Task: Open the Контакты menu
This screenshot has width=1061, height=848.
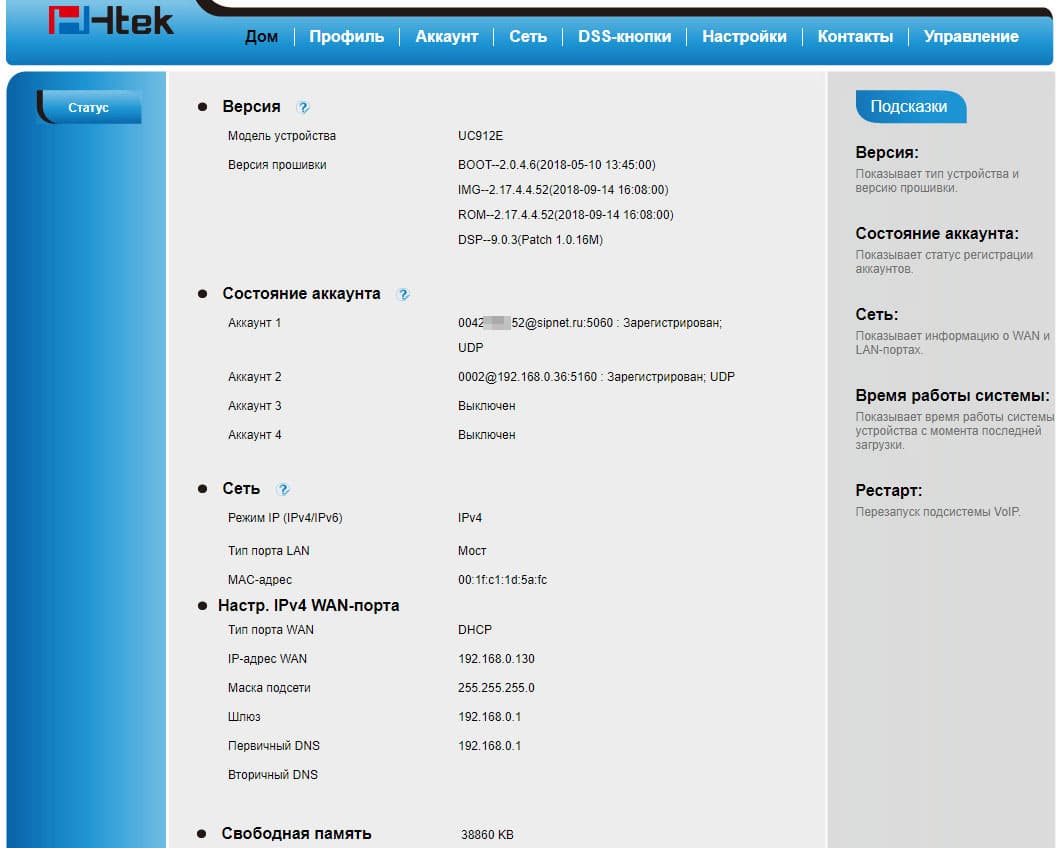Action: [855, 37]
